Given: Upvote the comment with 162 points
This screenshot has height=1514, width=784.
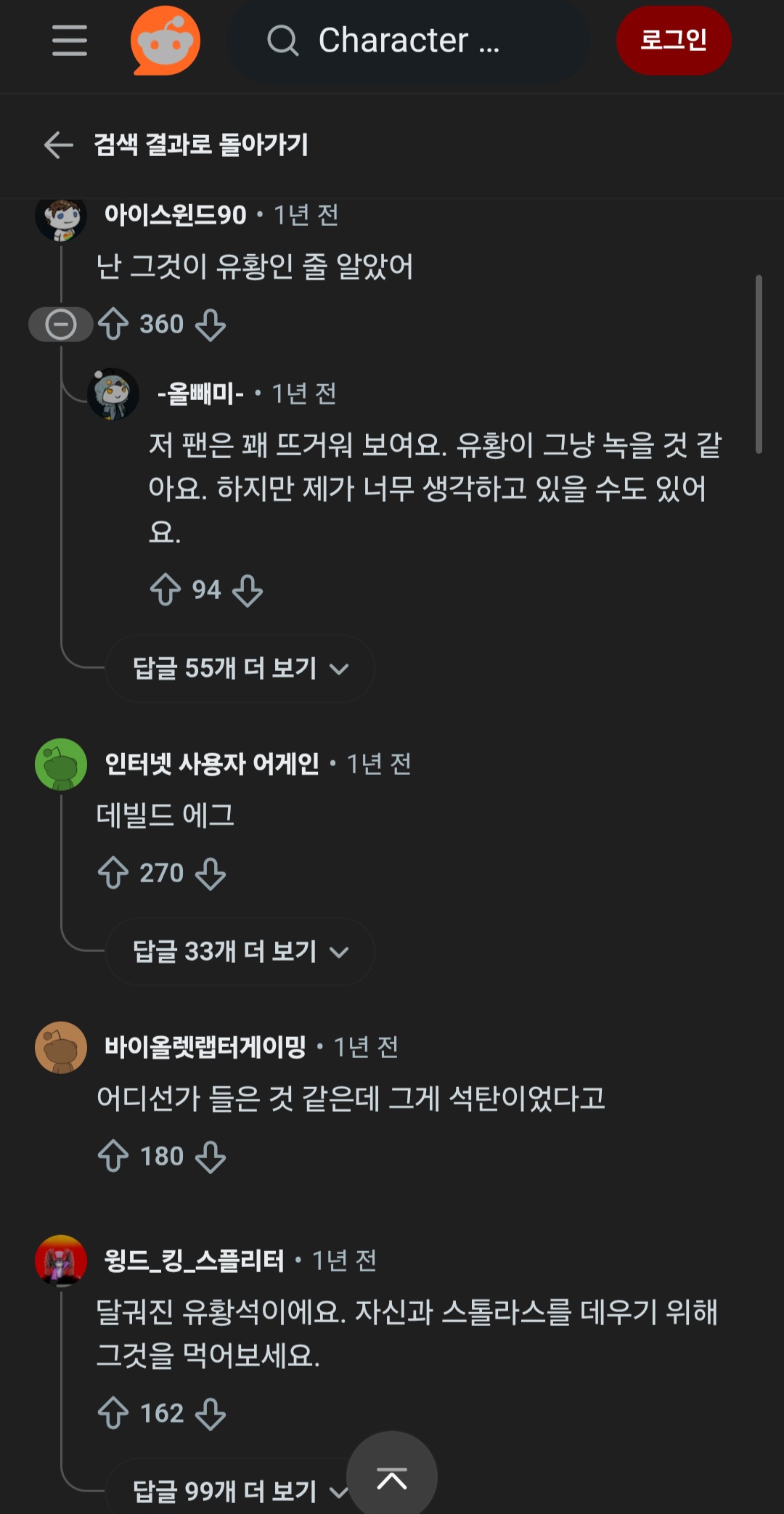Looking at the screenshot, I should (x=113, y=1413).
